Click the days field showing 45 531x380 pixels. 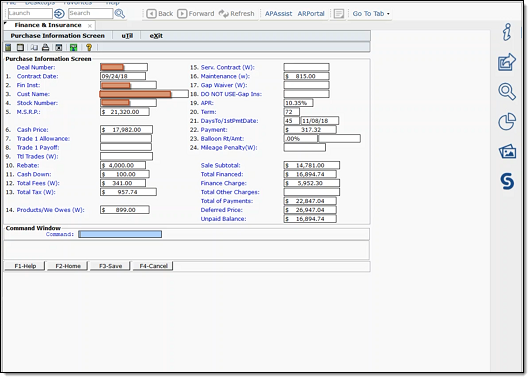point(292,121)
